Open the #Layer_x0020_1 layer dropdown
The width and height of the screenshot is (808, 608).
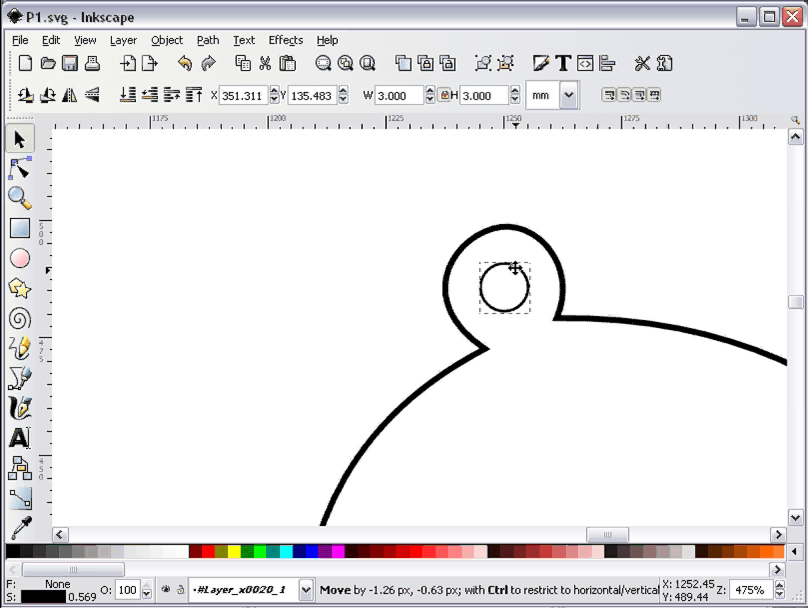click(x=306, y=590)
